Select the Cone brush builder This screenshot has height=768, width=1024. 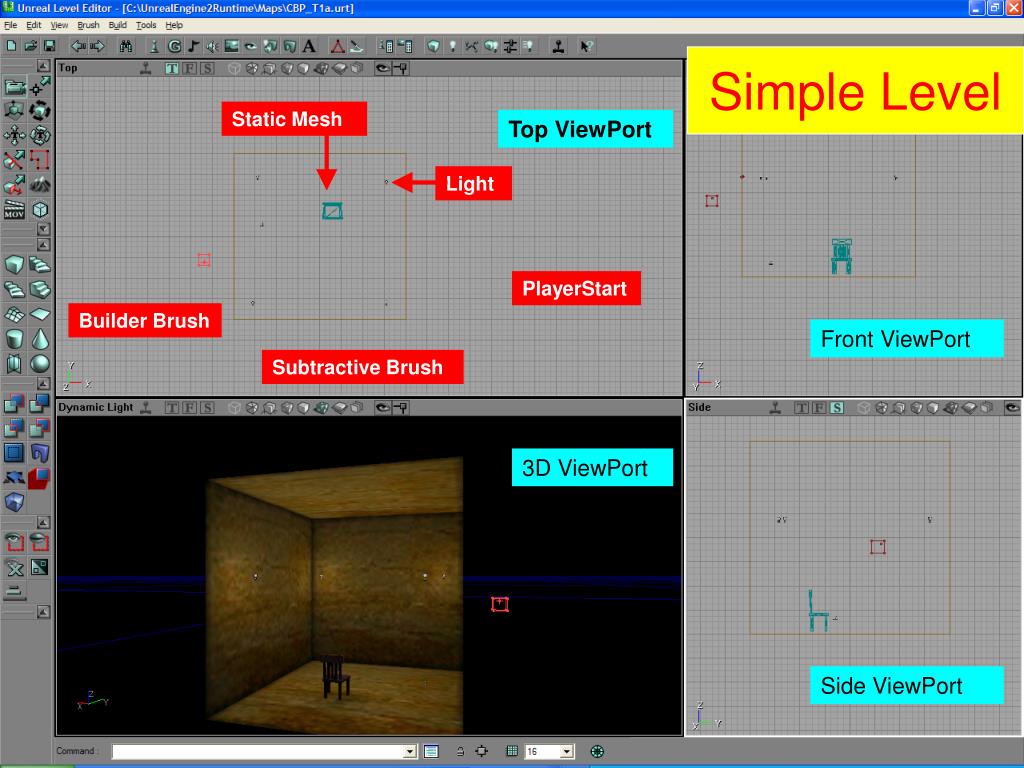[x=40, y=339]
